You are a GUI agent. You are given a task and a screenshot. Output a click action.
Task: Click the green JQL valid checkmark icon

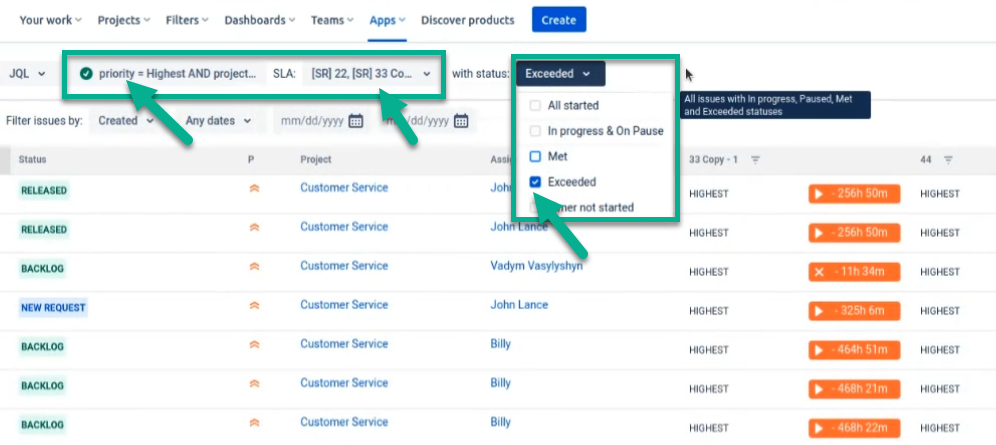click(x=86, y=73)
